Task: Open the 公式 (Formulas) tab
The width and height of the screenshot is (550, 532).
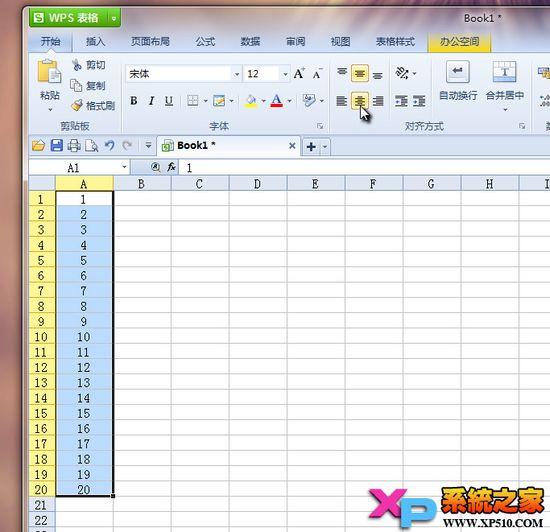Action: [x=205, y=42]
